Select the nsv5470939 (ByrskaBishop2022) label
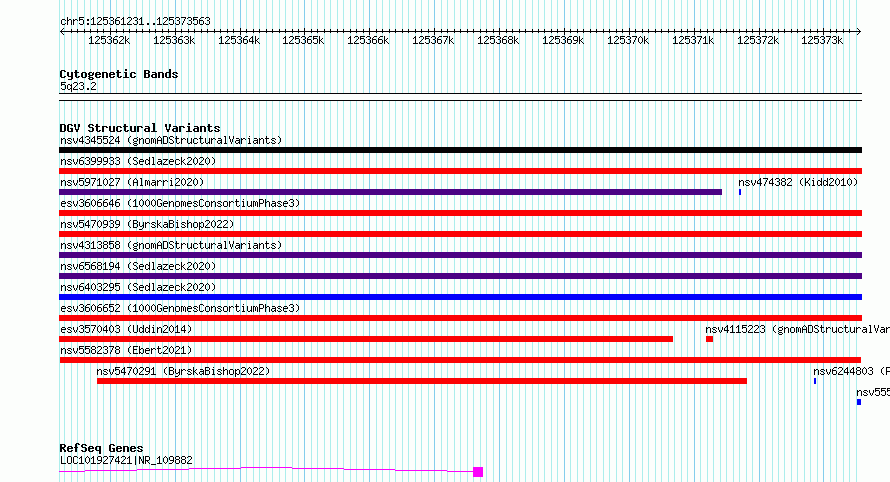 coord(147,224)
